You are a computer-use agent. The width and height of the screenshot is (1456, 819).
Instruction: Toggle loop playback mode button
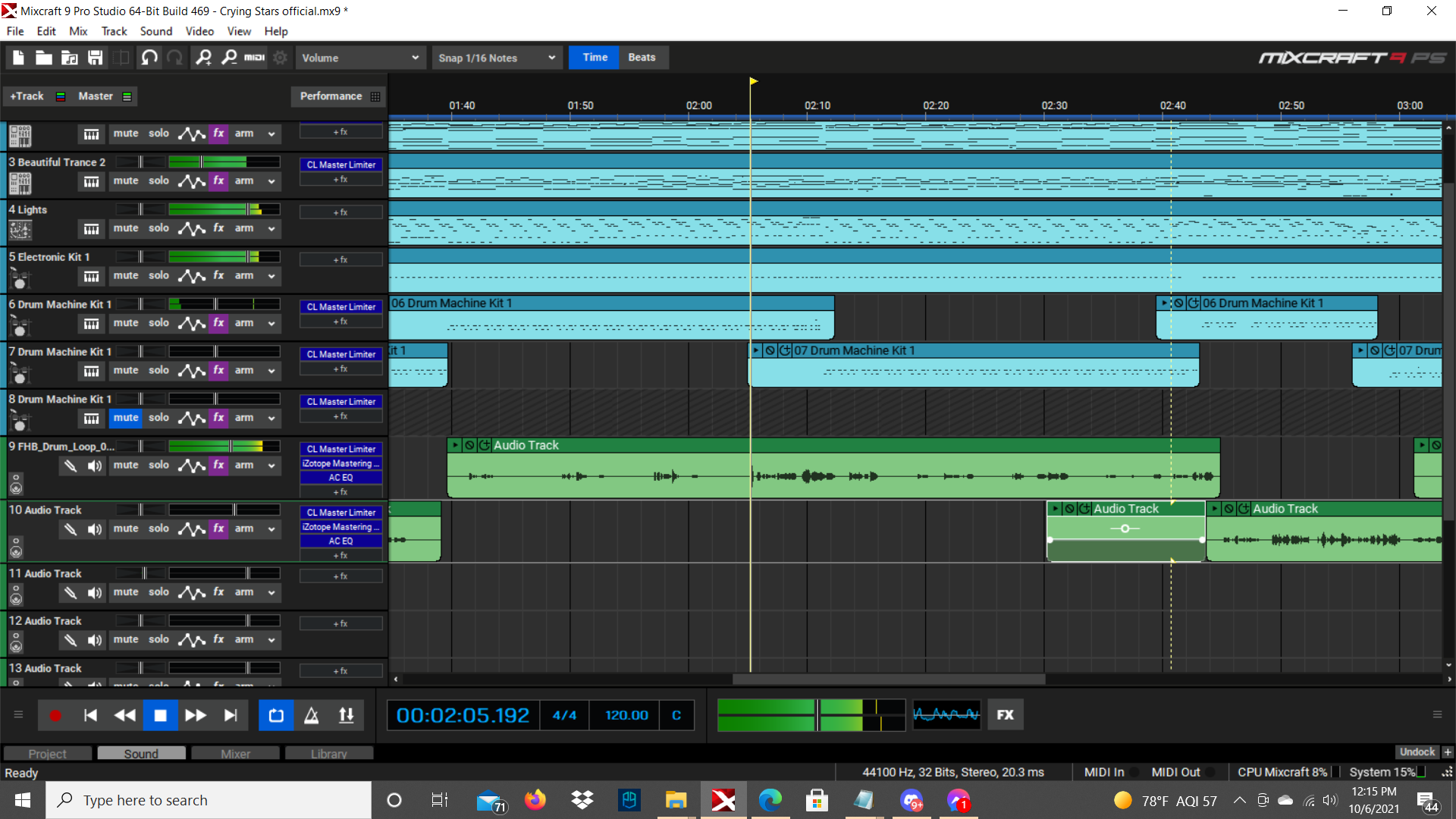276,715
